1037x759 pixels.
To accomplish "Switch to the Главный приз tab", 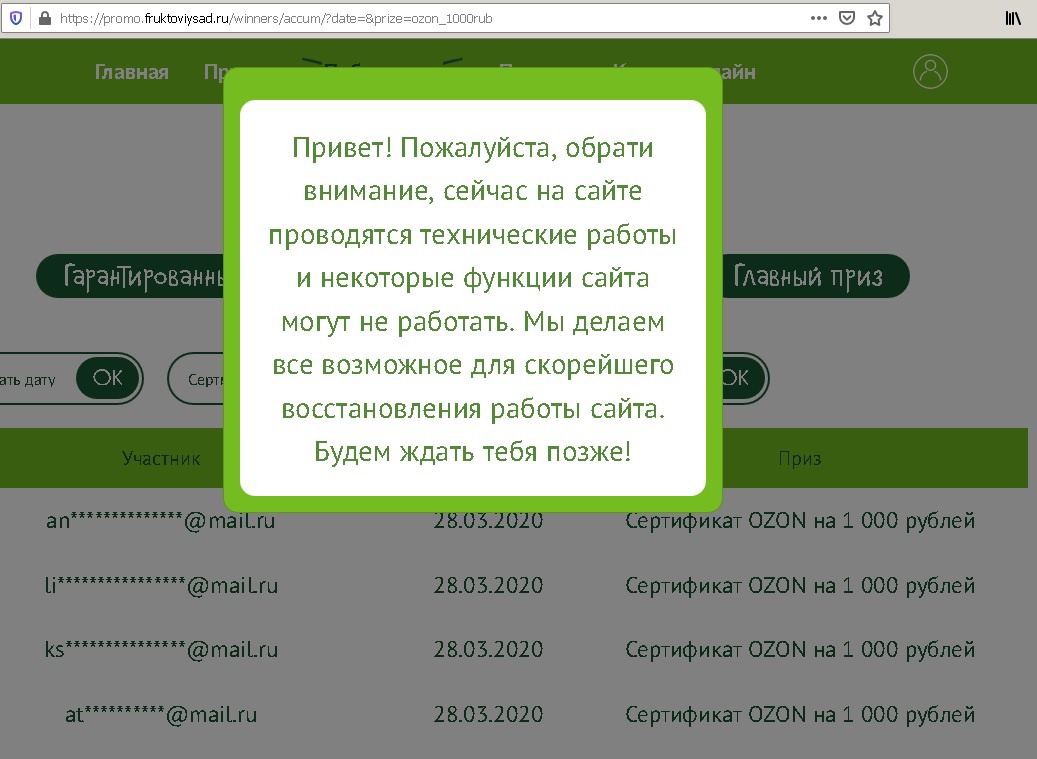I will click(808, 276).
